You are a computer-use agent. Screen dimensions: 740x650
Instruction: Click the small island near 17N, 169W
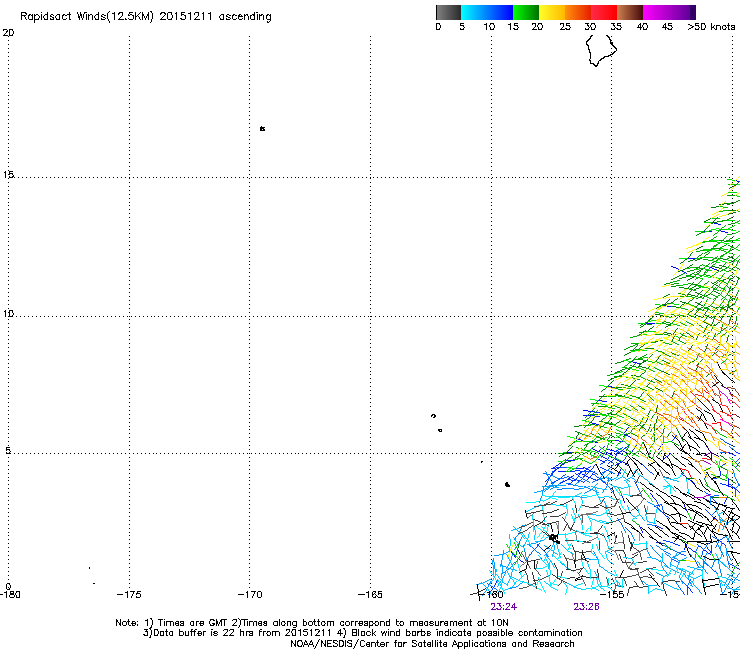(262, 128)
